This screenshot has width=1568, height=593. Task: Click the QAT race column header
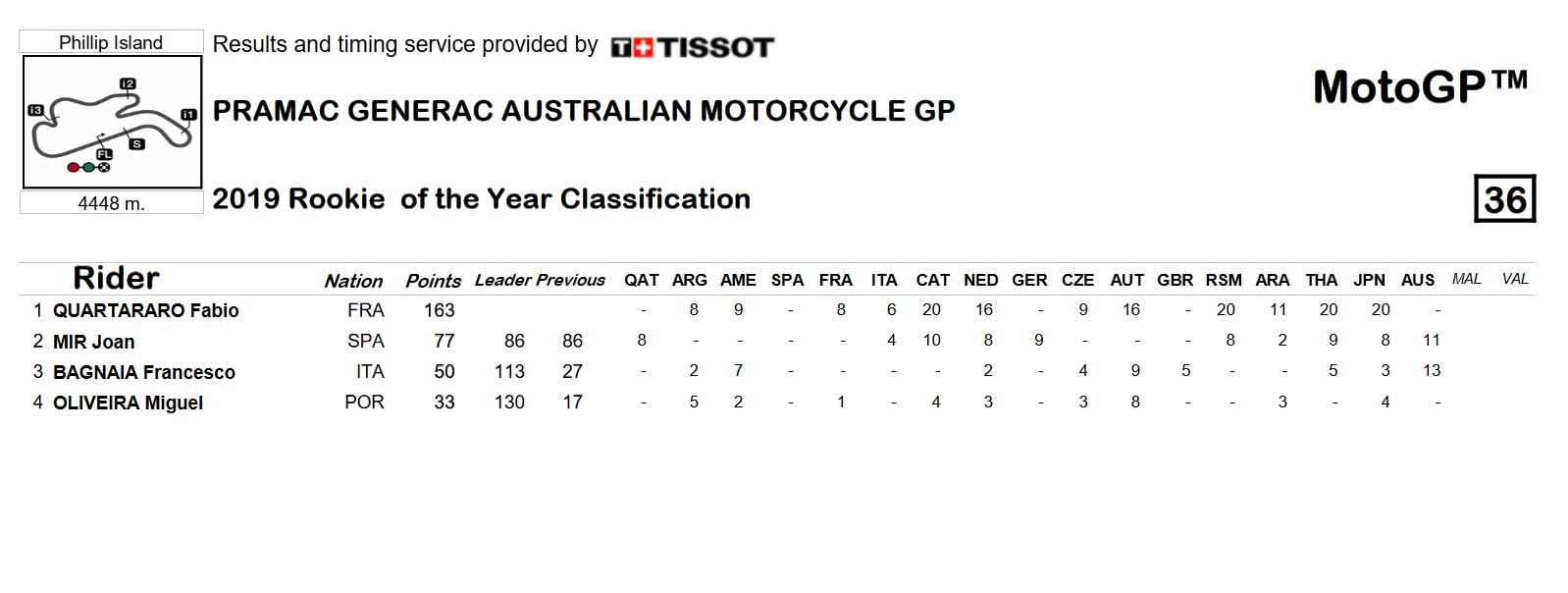click(x=642, y=280)
